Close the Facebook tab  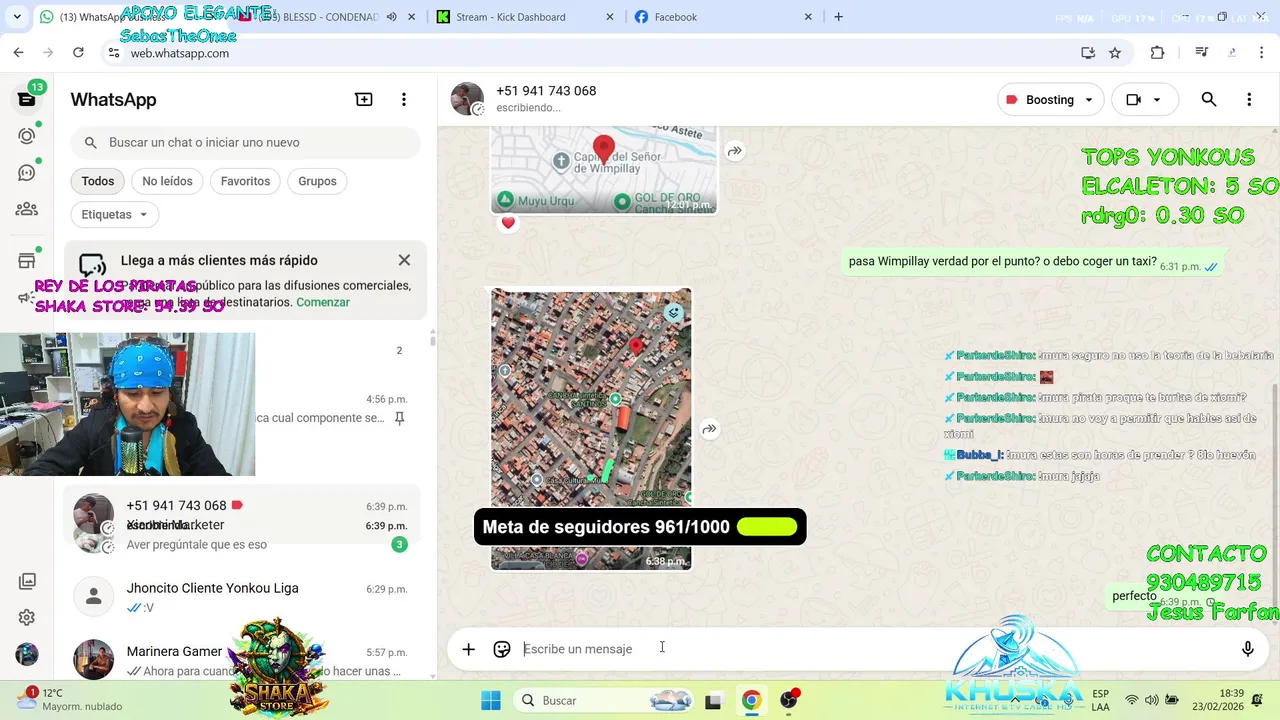[808, 17]
